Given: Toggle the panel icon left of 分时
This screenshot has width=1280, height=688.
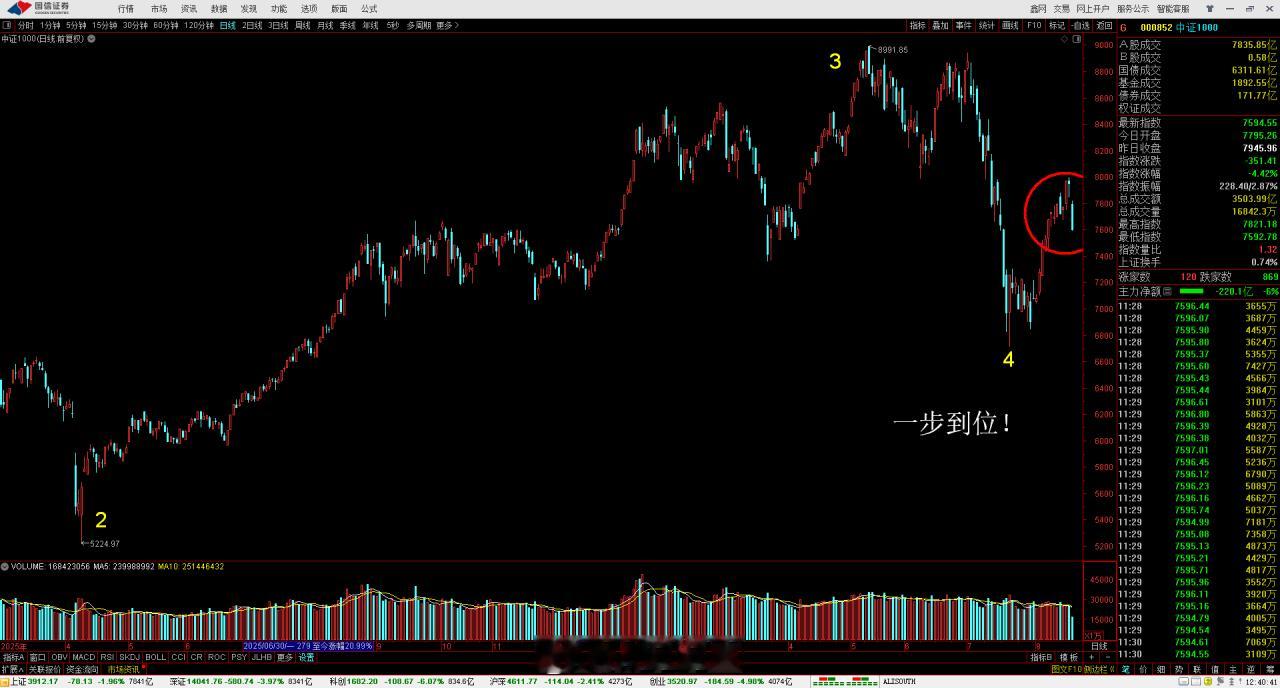Looking at the screenshot, I should point(7,25).
